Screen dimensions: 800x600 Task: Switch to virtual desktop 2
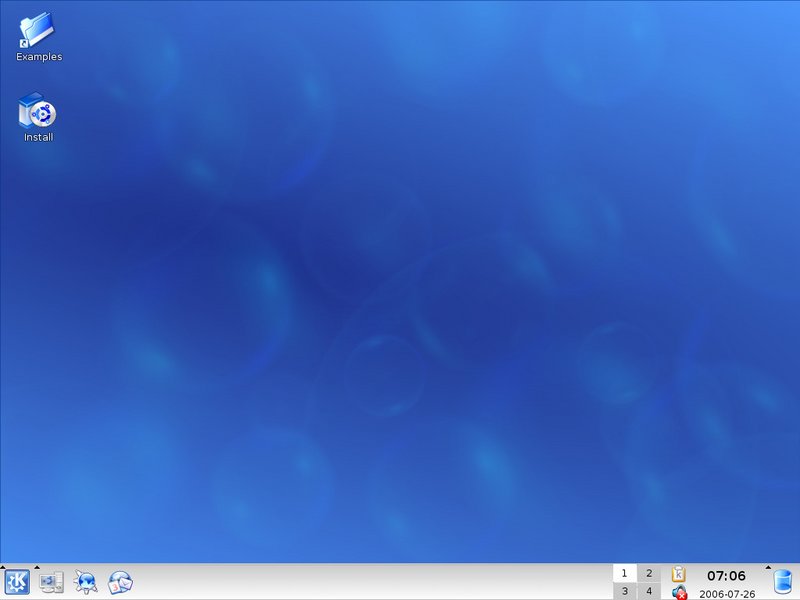pyautogui.click(x=649, y=573)
